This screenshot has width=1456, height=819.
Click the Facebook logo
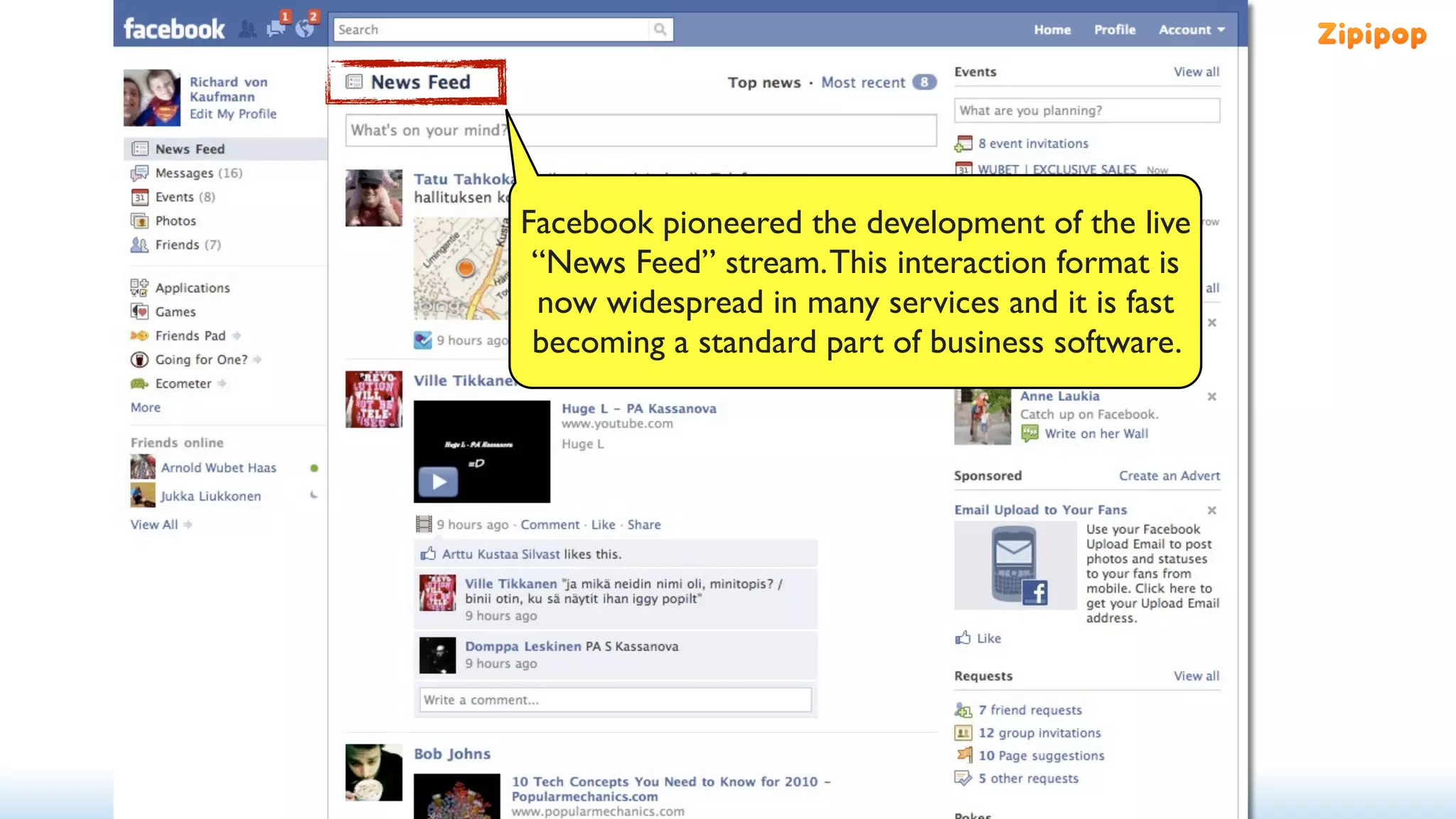pyautogui.click(x=174, y=29)
